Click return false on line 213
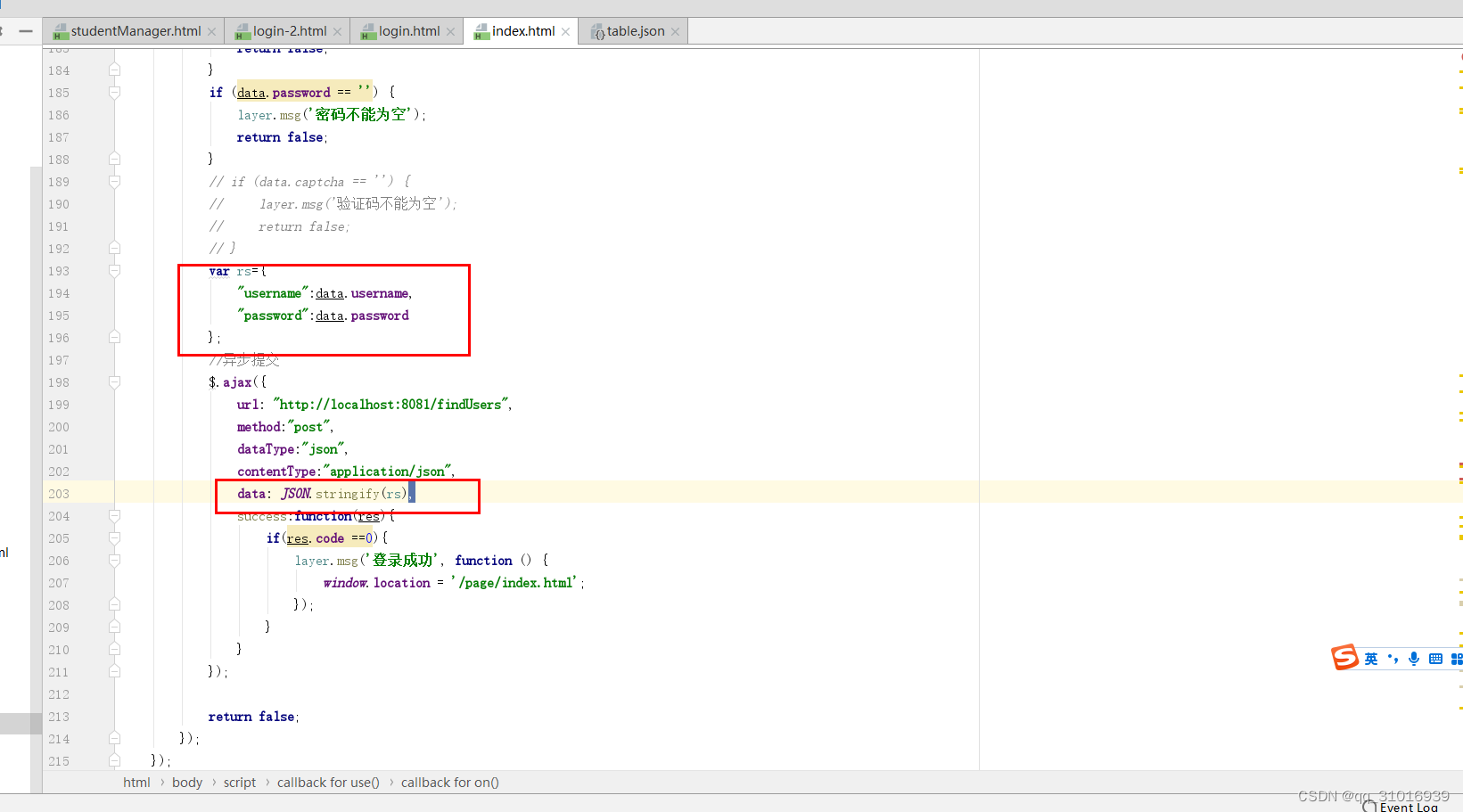 coord(251,717)
